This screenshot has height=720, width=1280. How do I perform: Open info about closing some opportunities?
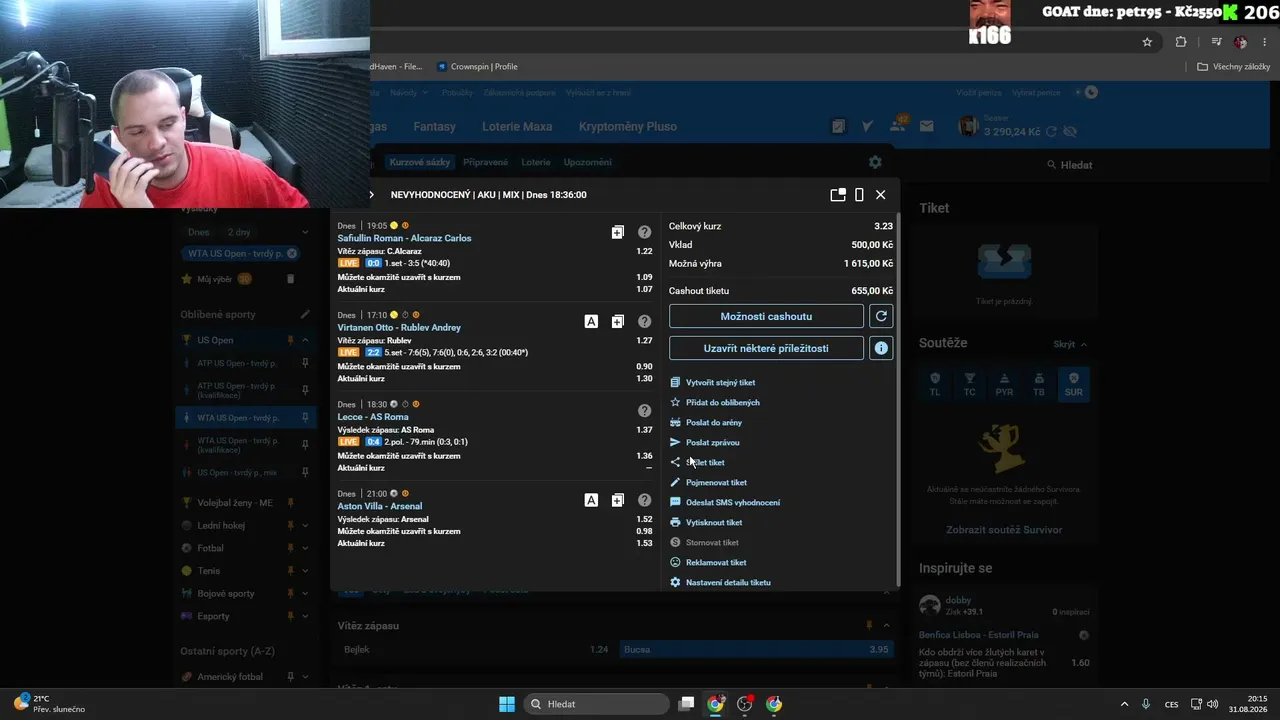click(x=881, y=348)
